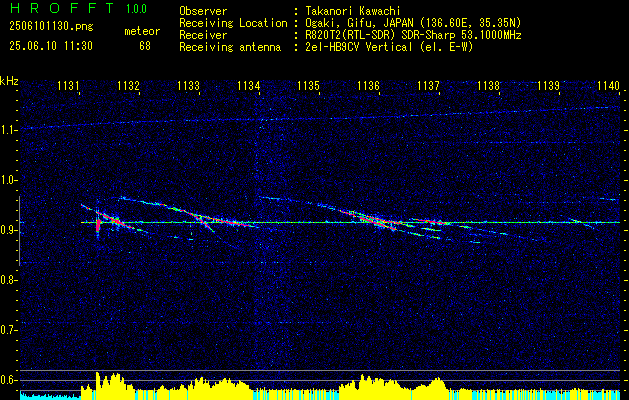Click time marker 1136

(368, 86)
